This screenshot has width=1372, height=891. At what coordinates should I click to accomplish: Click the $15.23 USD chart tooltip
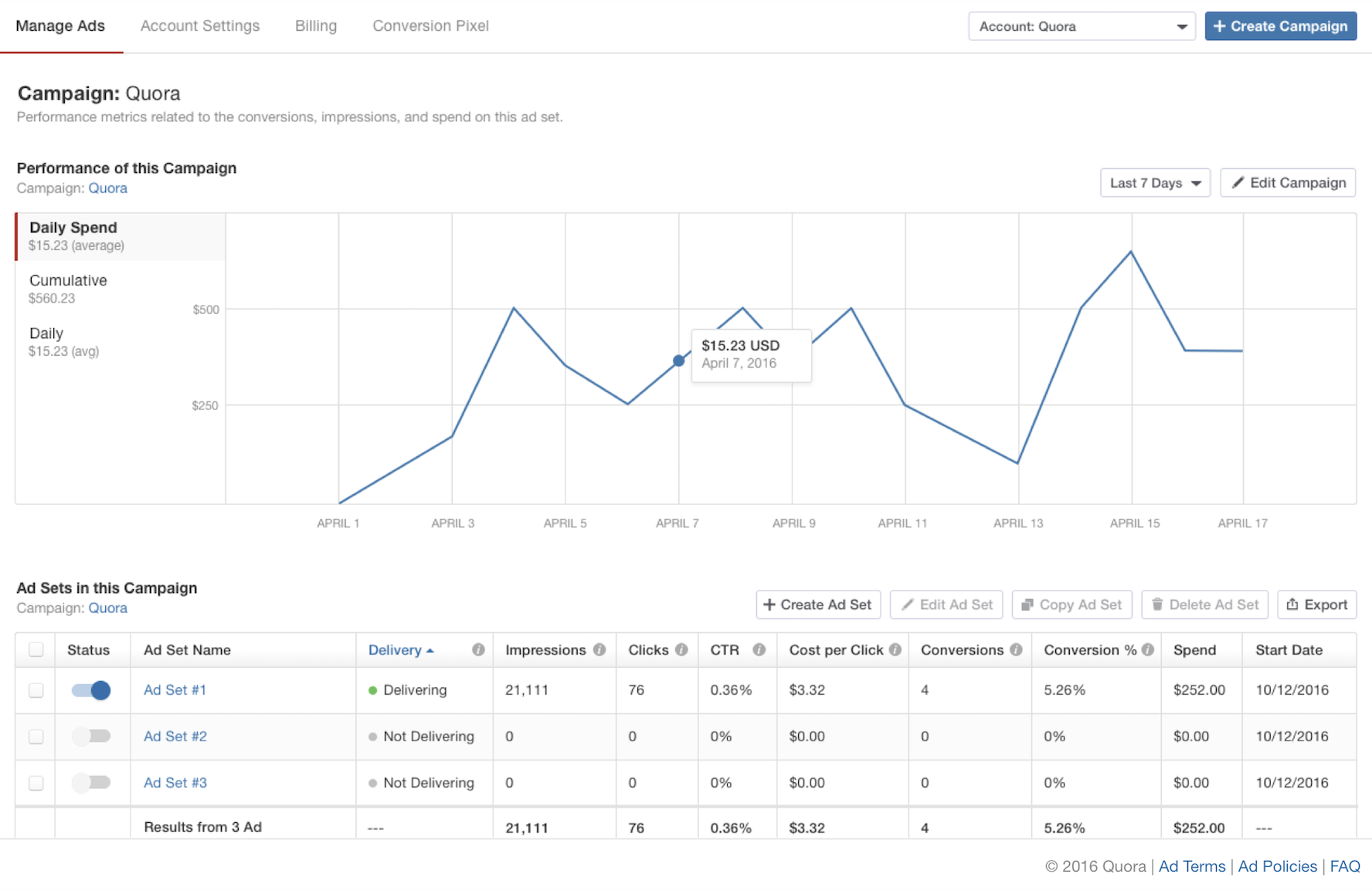coord(752,355)
